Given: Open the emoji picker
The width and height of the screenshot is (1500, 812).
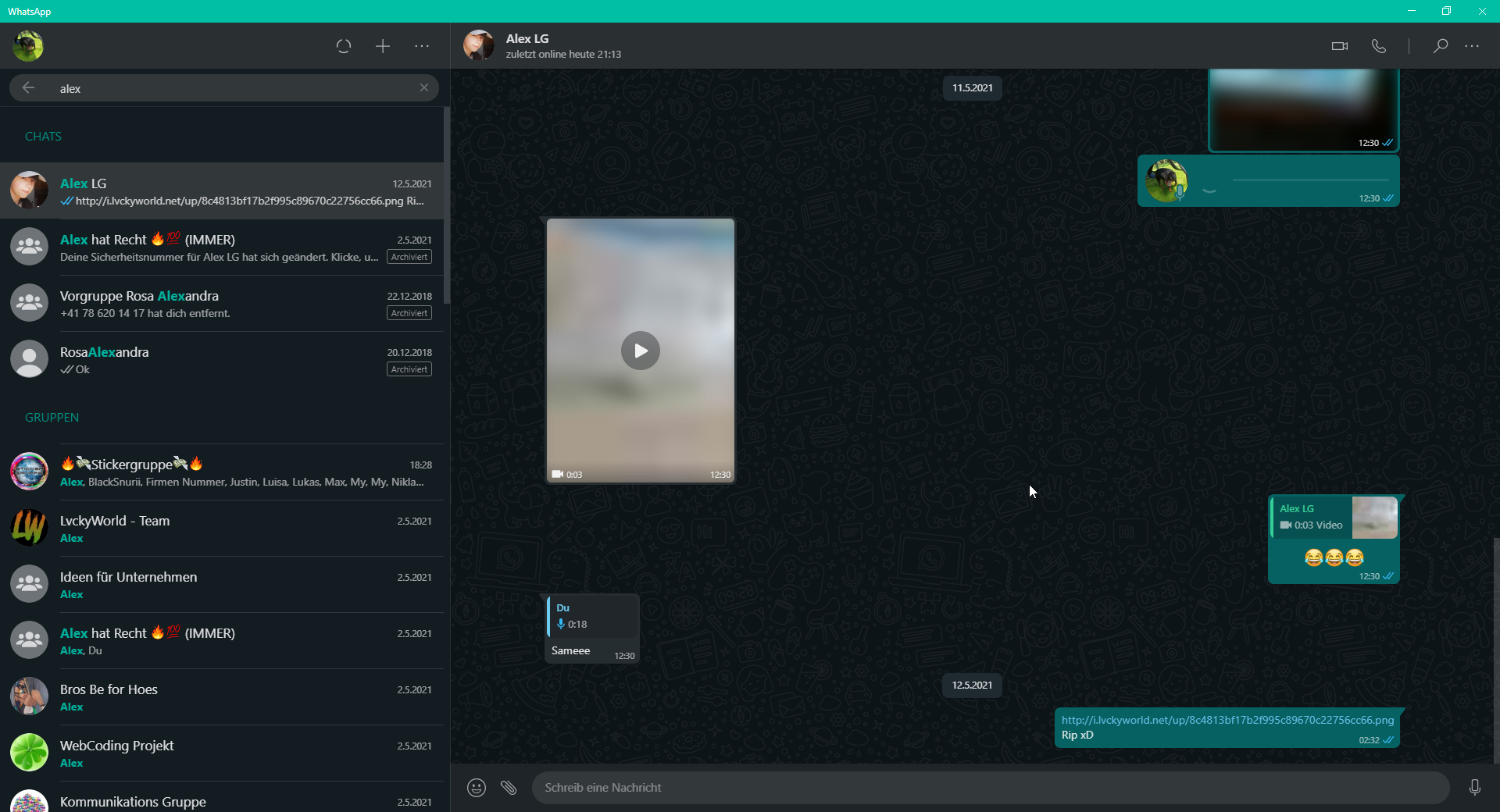Looking at the screenshot, I should coord(477,788).
